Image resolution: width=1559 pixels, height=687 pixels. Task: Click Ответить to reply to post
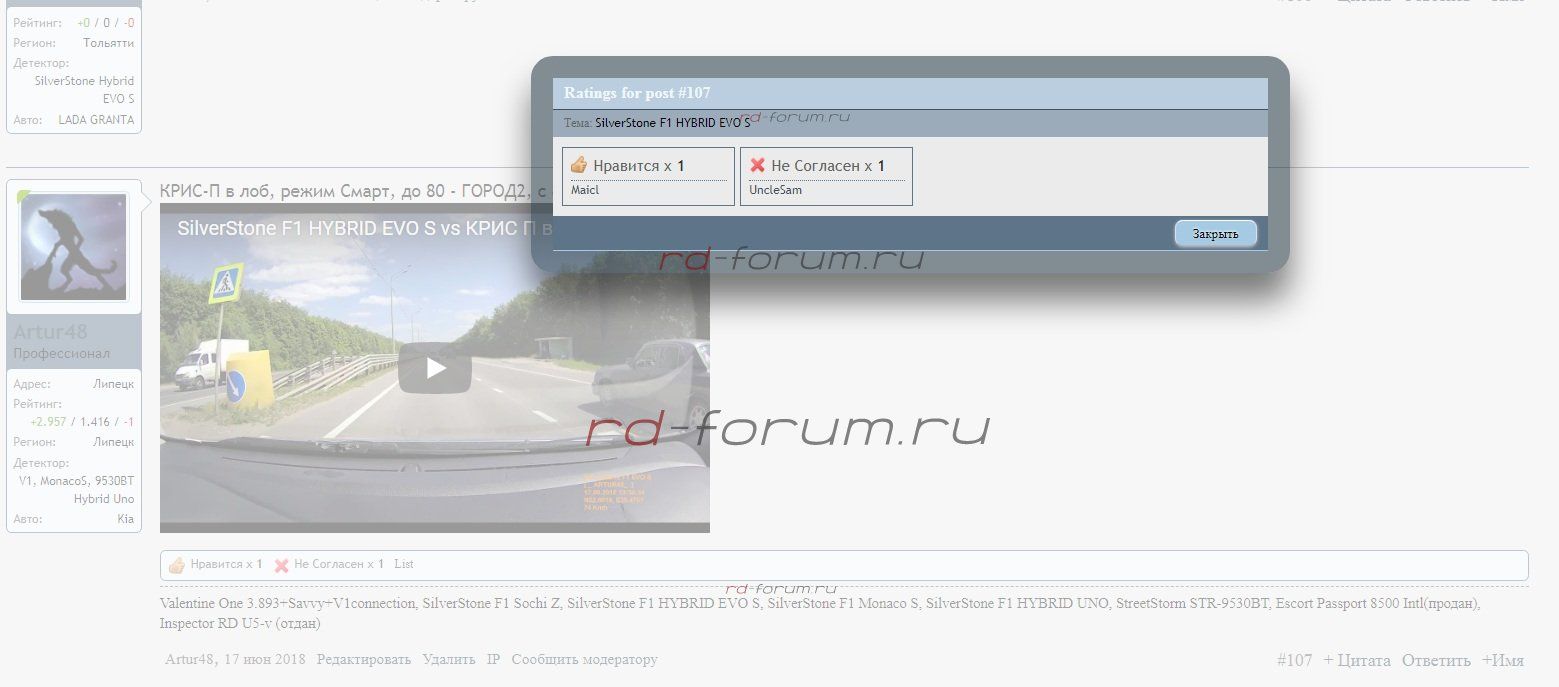(x=1436, y=661)
